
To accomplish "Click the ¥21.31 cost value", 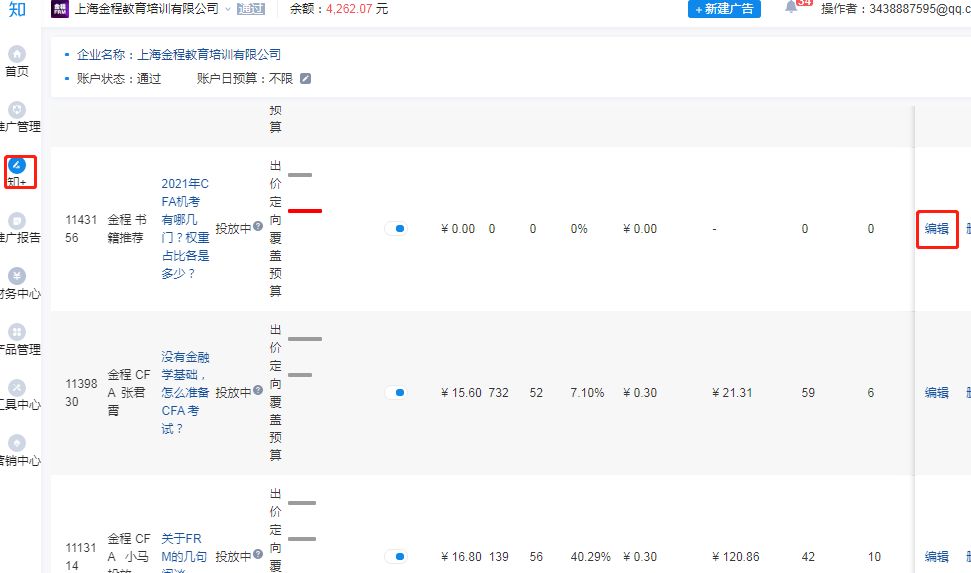I will pyautogui.click(x=732, y=393).
